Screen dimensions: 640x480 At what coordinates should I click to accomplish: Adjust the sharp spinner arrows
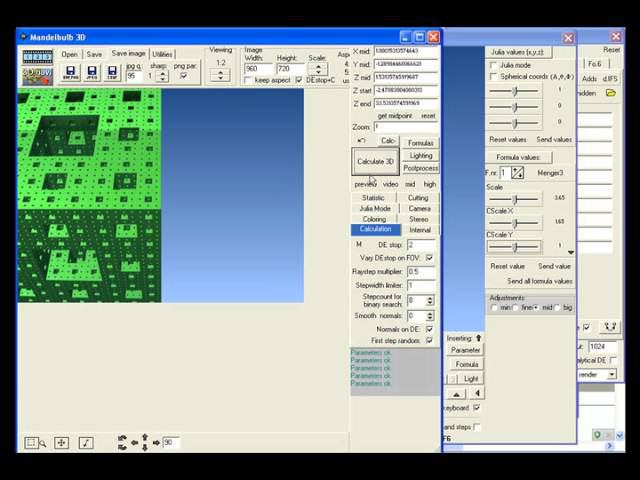[163, 76]
